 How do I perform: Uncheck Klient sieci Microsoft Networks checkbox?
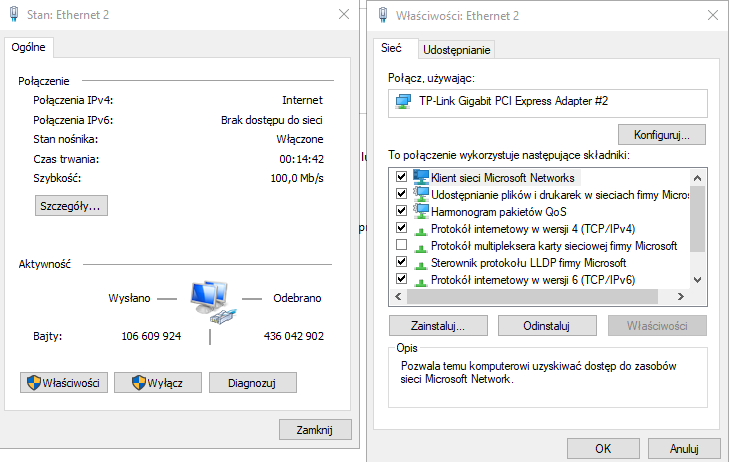[402, 177]
